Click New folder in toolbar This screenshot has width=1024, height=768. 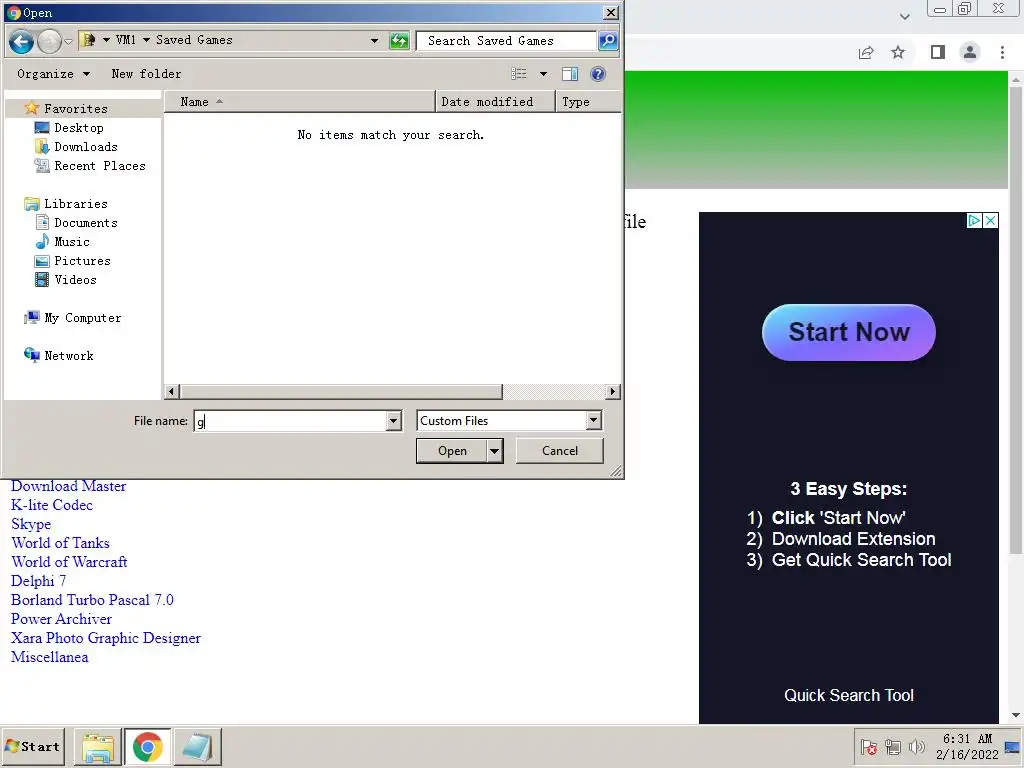(x=146, y=74)
